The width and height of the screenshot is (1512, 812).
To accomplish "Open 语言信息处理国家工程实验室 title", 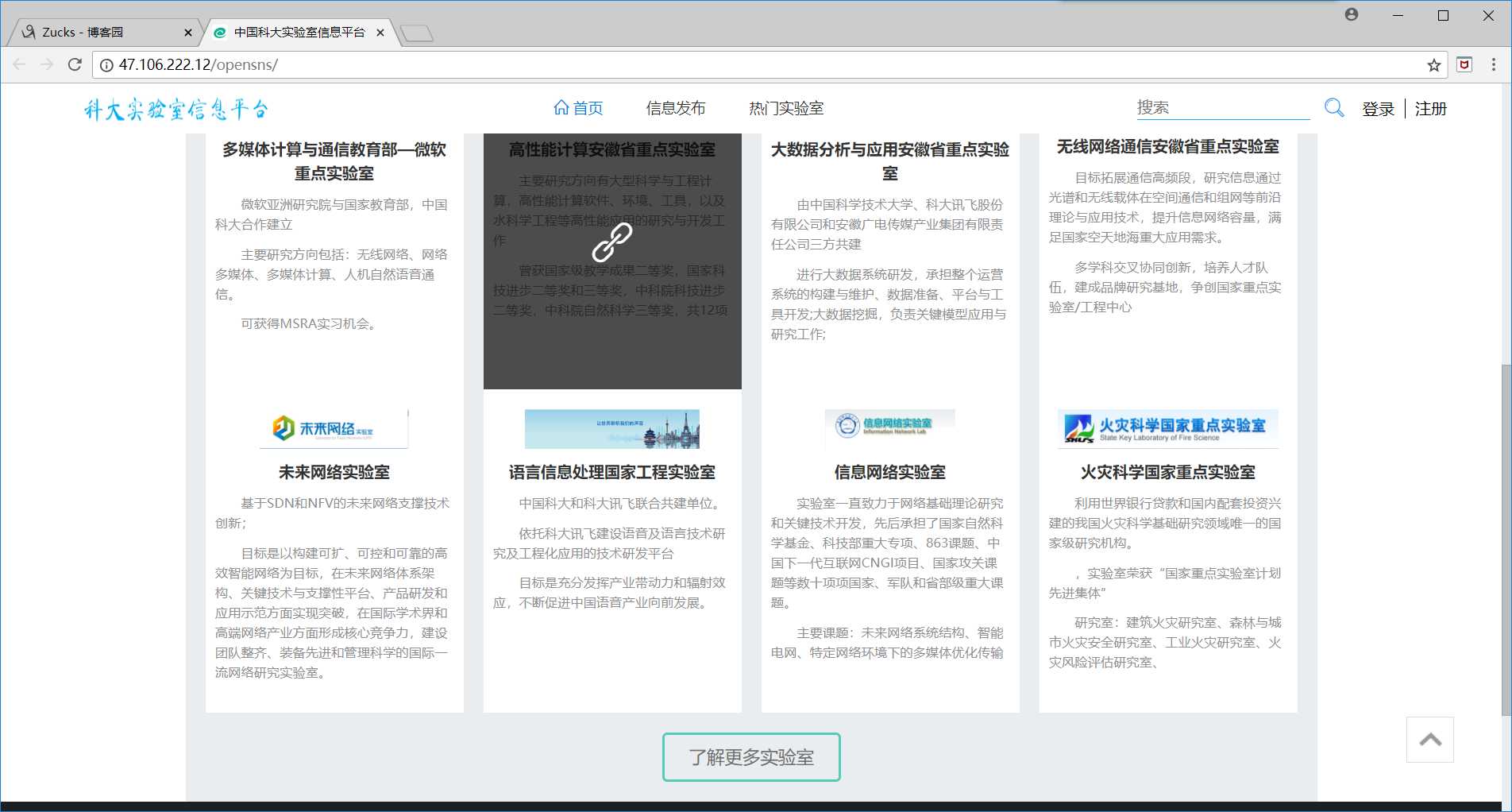I will pos(612,472).
